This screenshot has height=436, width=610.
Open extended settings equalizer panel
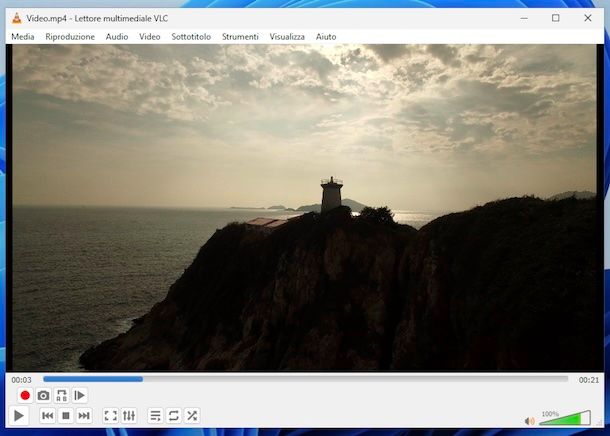point(129,416)
